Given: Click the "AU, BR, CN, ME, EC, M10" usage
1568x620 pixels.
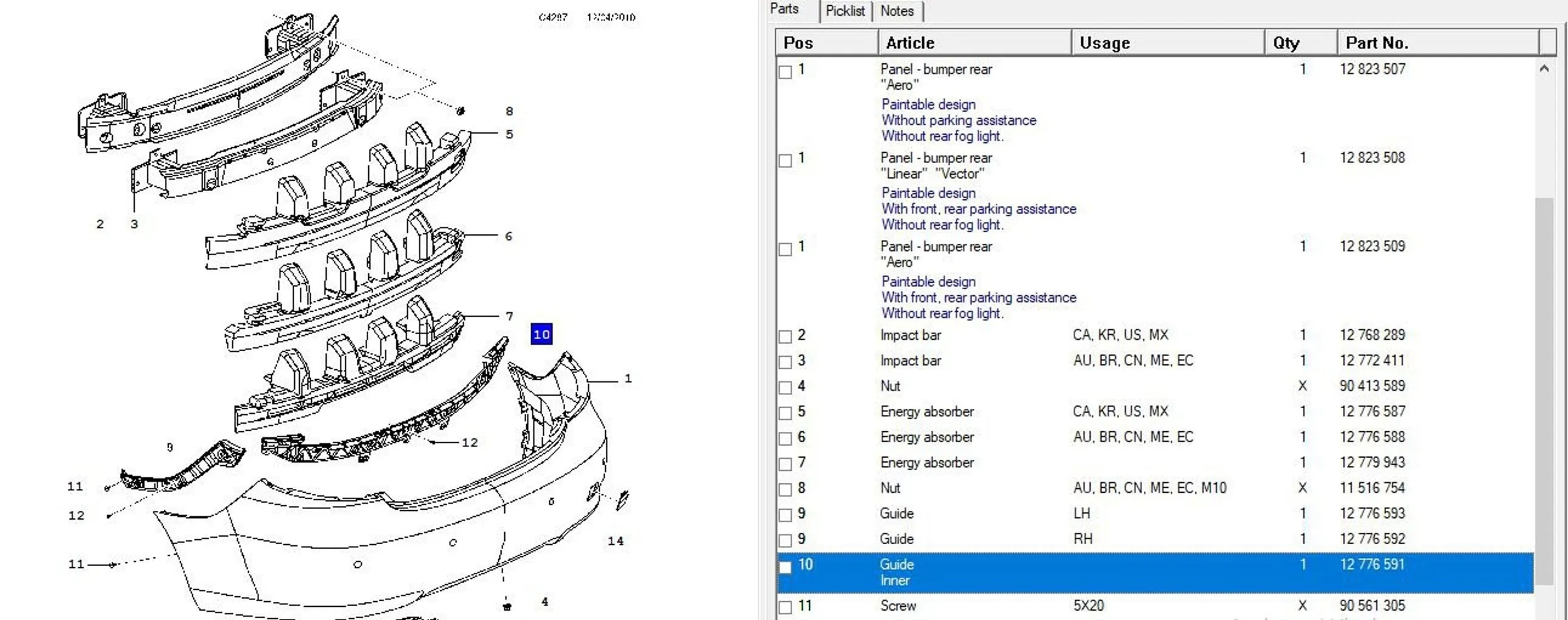Looking at the screenshot, I should (x=1150, y=488).
